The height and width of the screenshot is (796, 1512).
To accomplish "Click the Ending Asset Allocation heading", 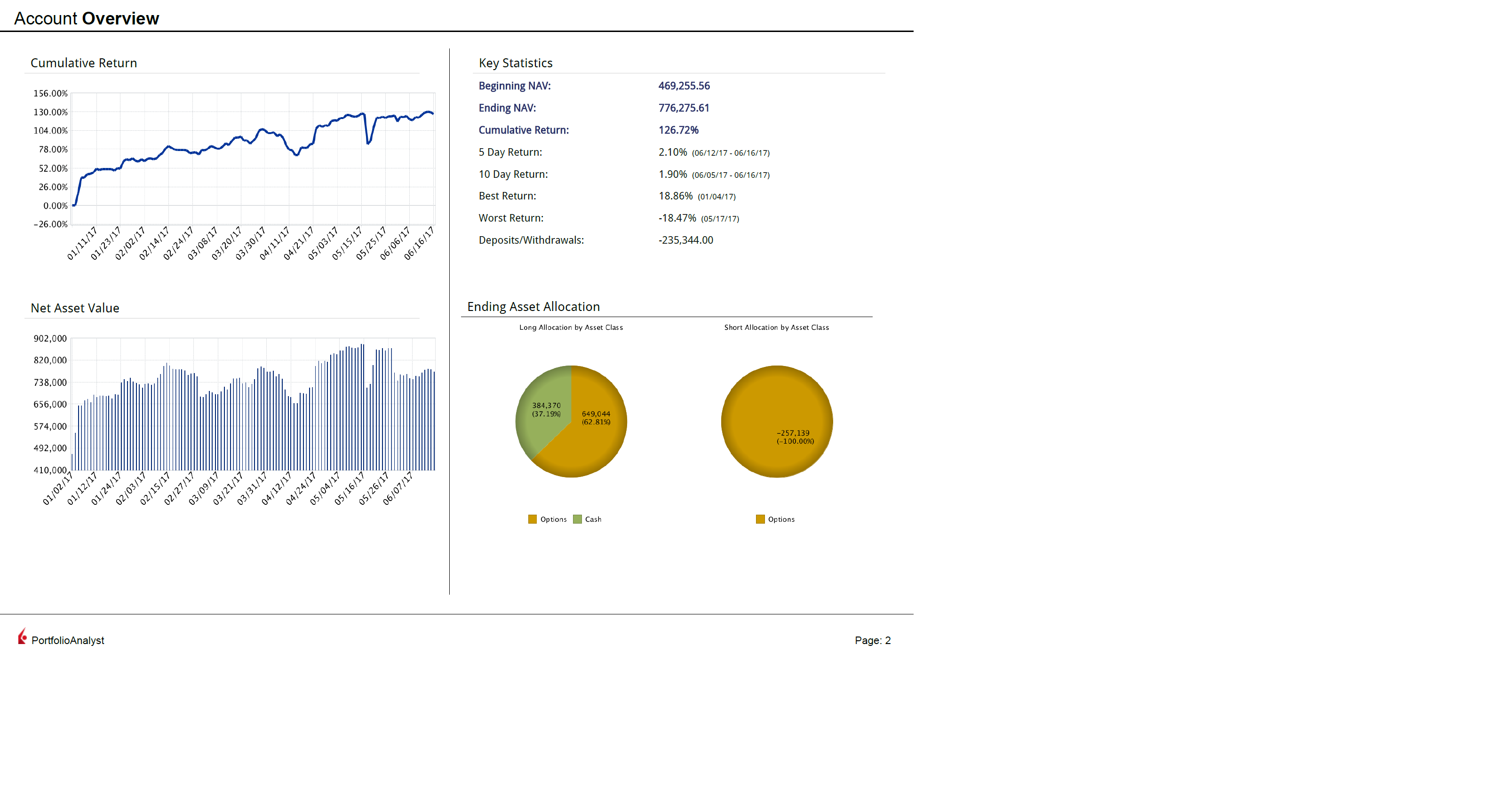I will 533,306.
